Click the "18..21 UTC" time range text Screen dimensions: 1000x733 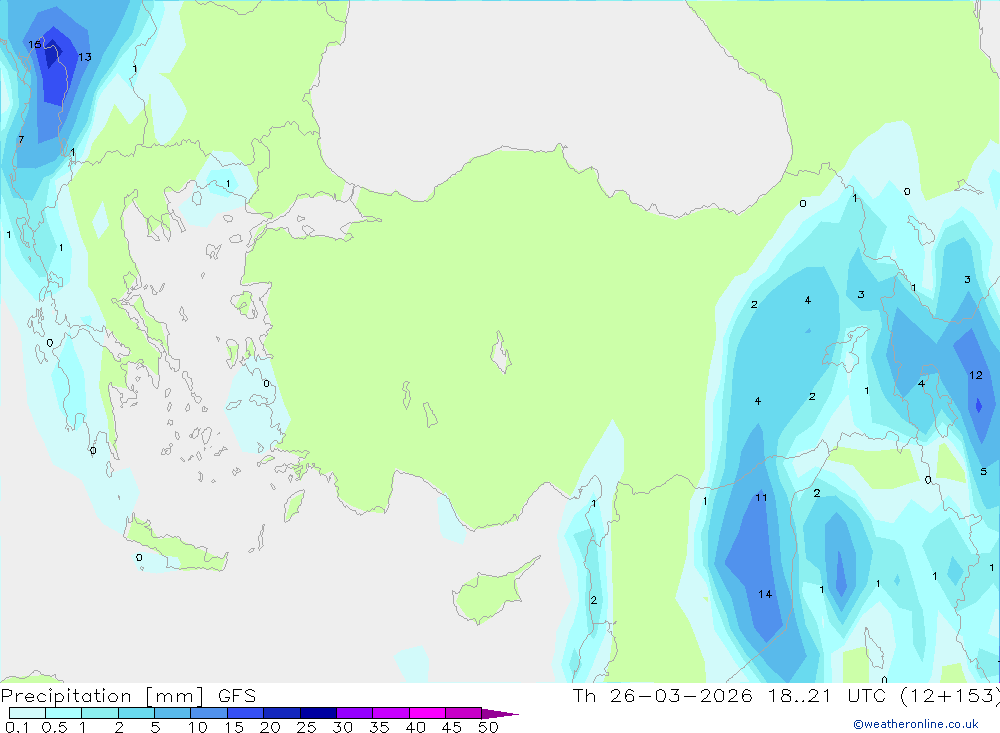tap(832, 695)
